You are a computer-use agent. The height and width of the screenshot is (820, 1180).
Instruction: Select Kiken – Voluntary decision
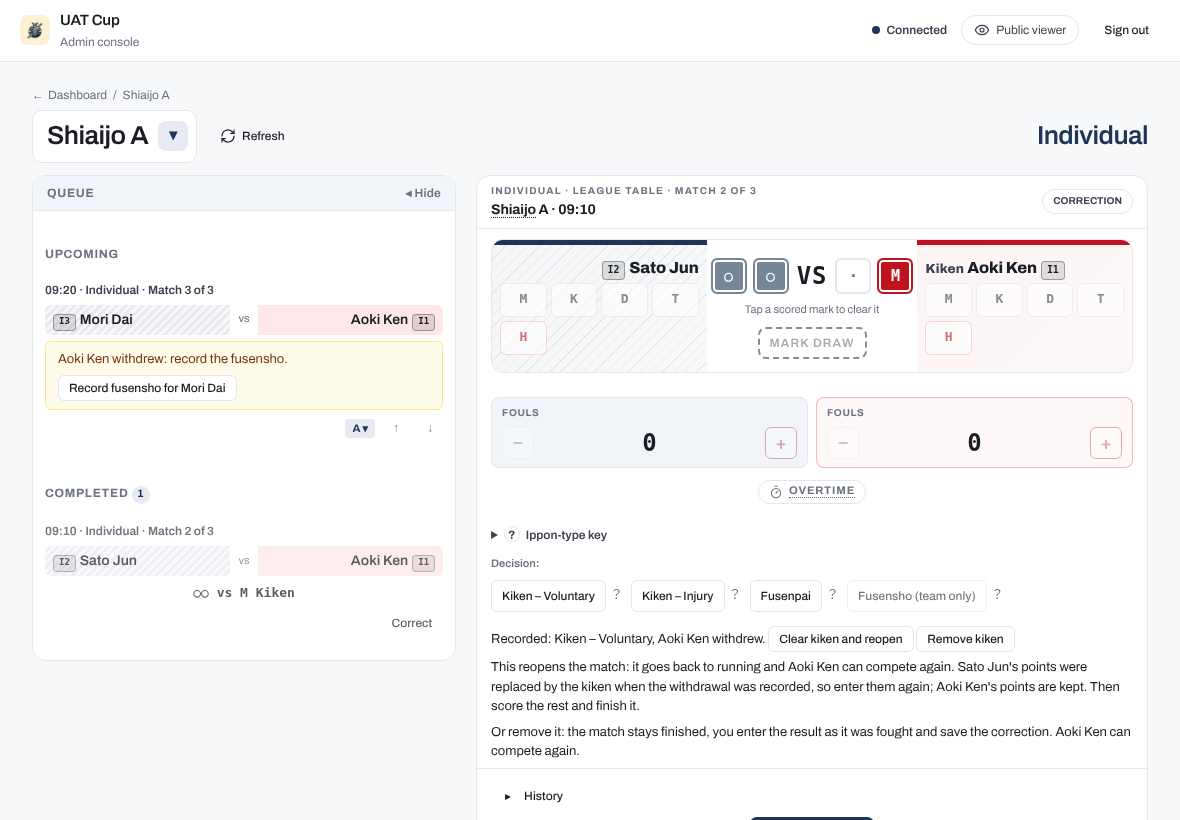549,596
